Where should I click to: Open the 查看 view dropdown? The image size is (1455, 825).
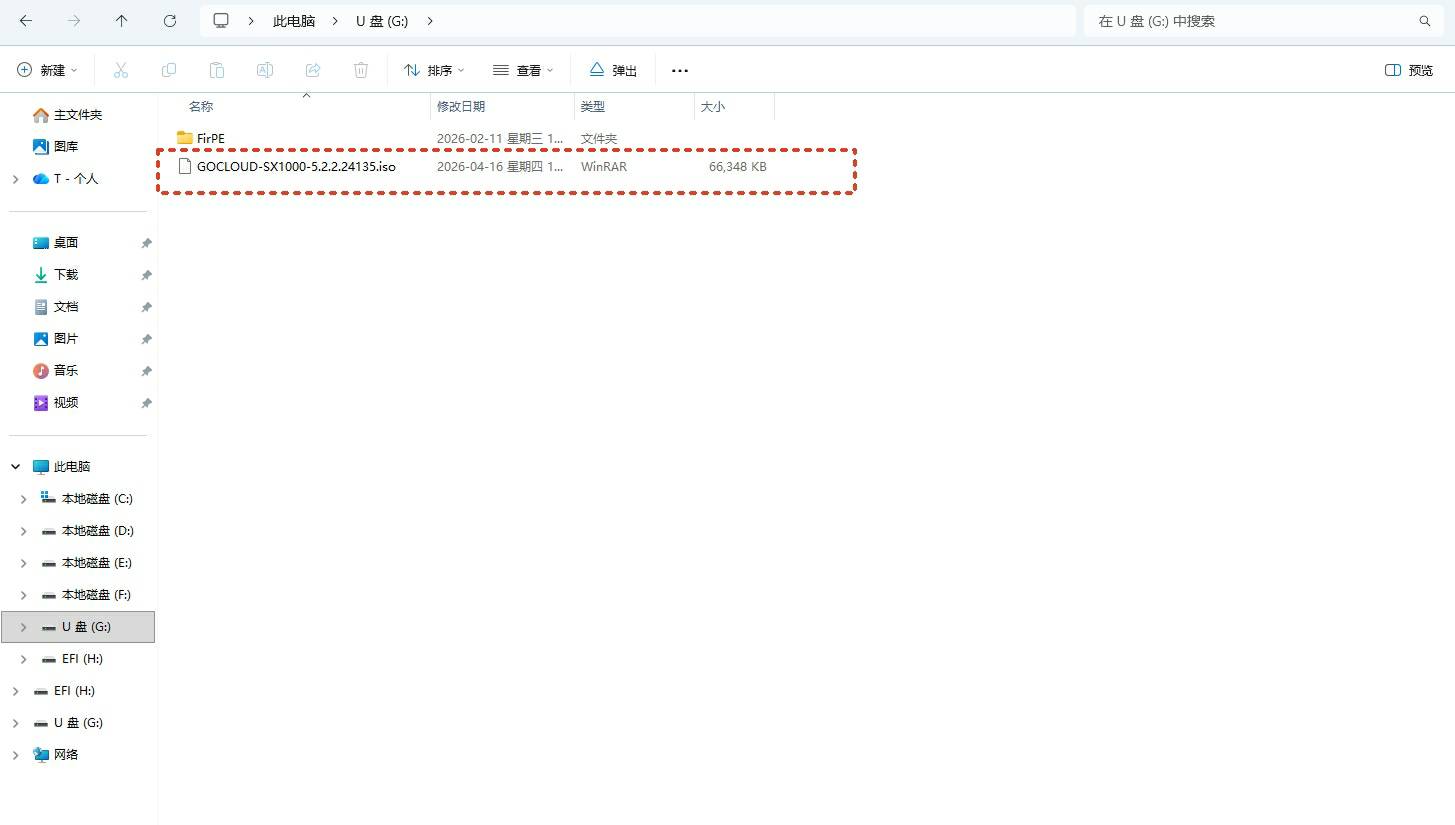click(523, 70)
